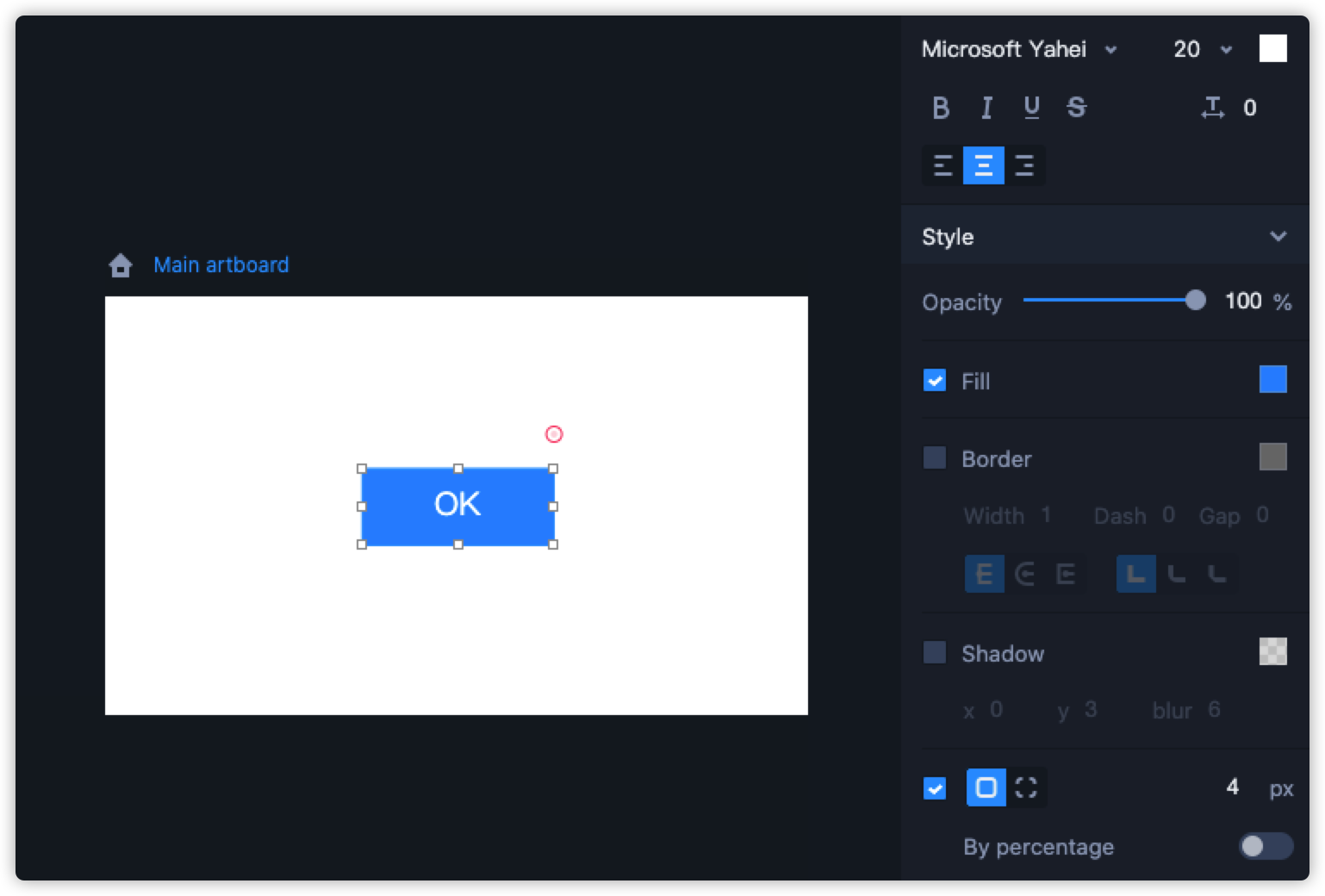Choose a square corner join style
1325x896 pixels.
pos(1136,574)
